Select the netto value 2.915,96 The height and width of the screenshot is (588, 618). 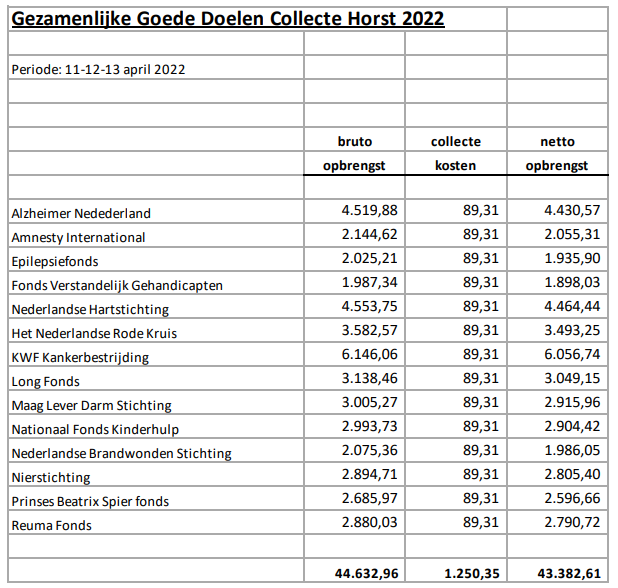coord(572,403)
